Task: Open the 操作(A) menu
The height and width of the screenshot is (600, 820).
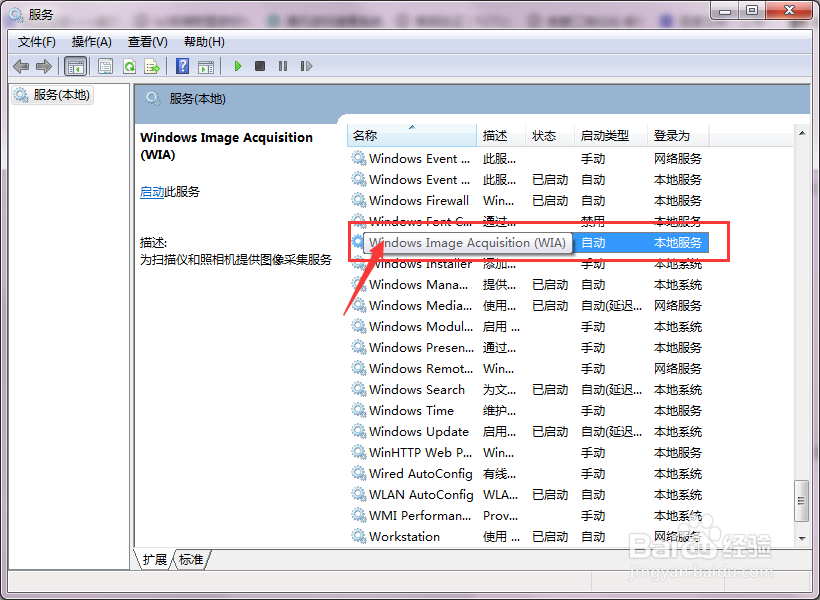Action: coord(92,42)
